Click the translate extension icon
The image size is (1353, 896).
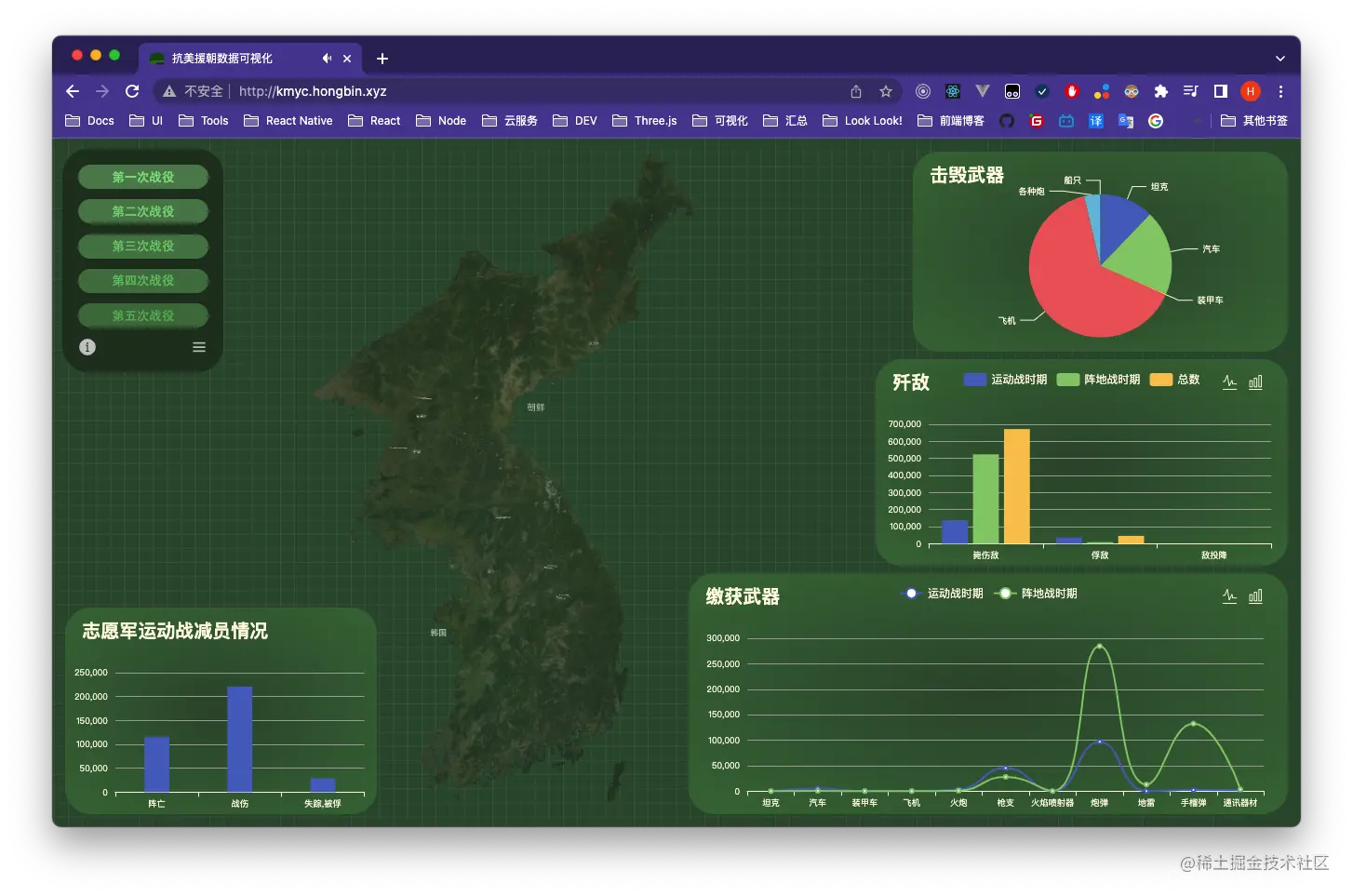(1095, 120)
